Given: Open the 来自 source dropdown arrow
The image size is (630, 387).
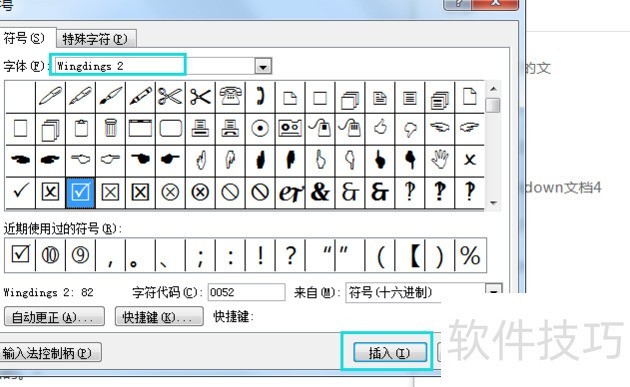Looking at the screenshot, I should pyautogui.click(x=494, y=291).
